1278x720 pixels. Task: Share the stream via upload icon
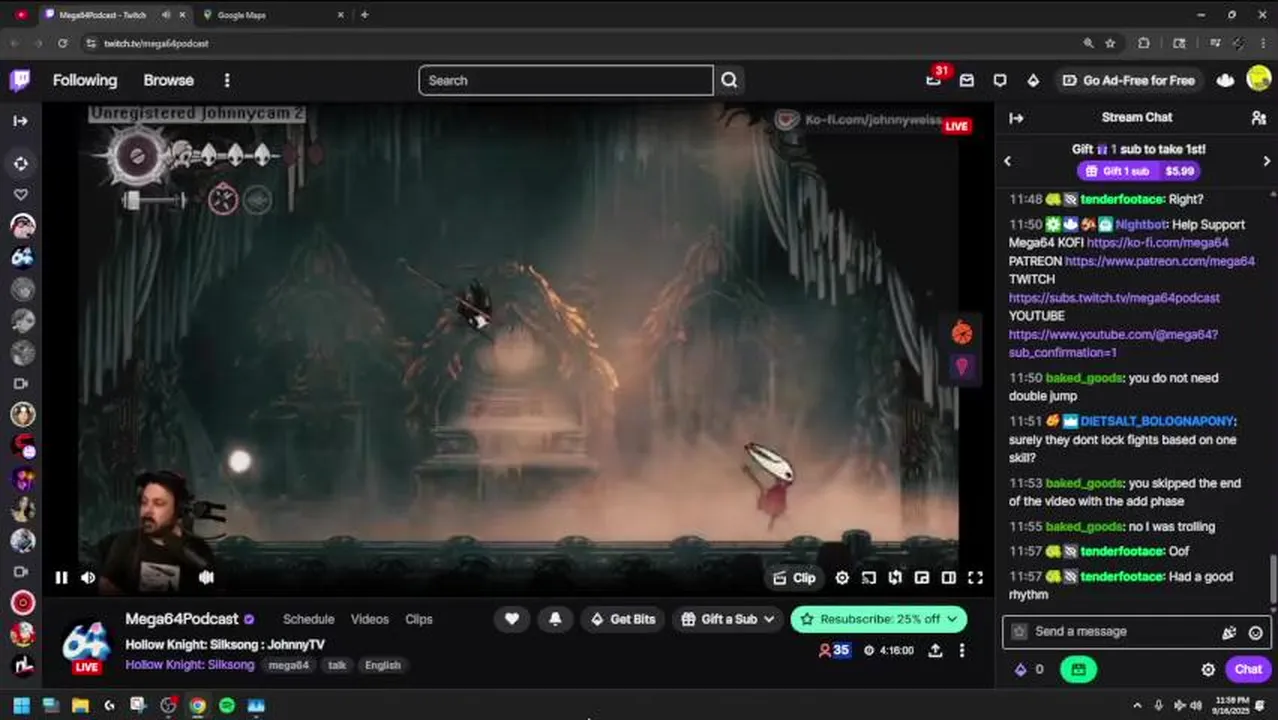point(935,650)
